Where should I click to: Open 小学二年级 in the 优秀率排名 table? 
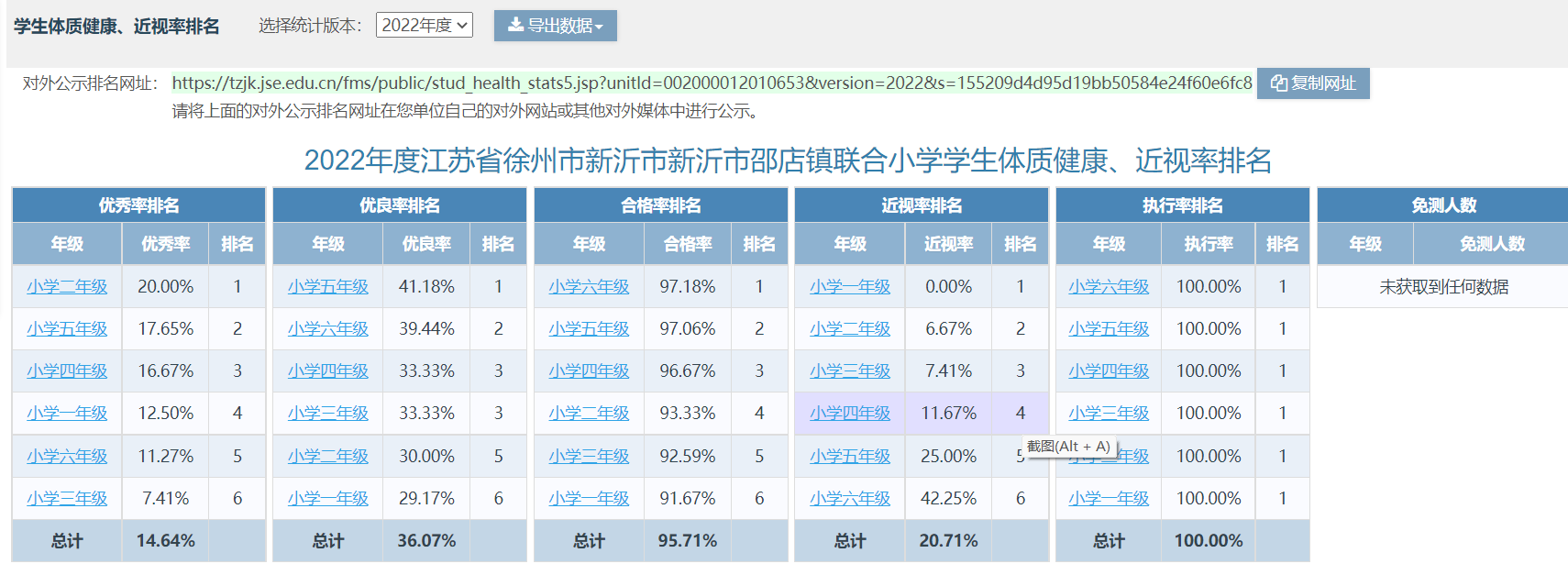(x=67, y=286)
